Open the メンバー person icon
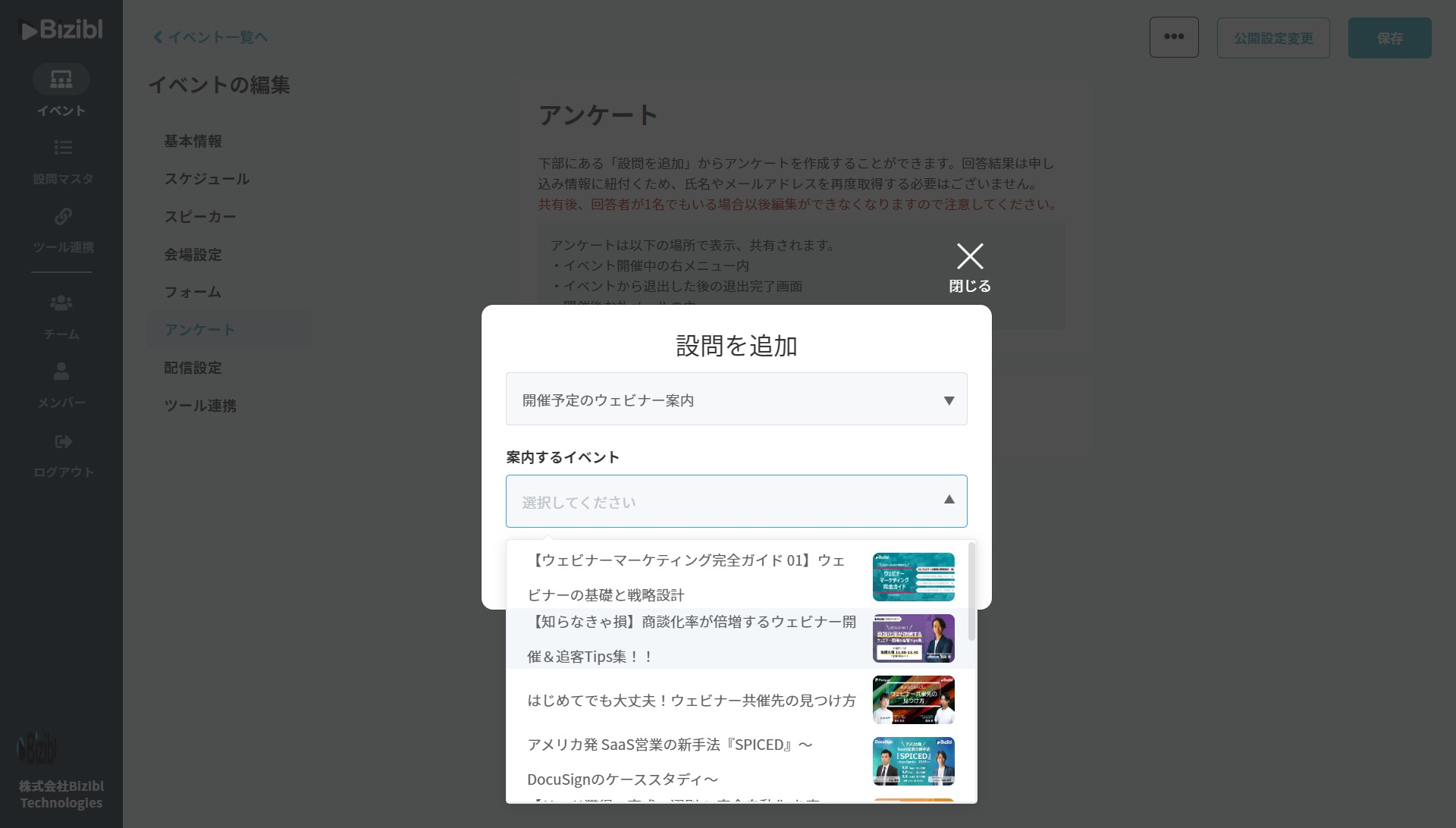This screenshot has width=1456, height=828. coord(61,372)
